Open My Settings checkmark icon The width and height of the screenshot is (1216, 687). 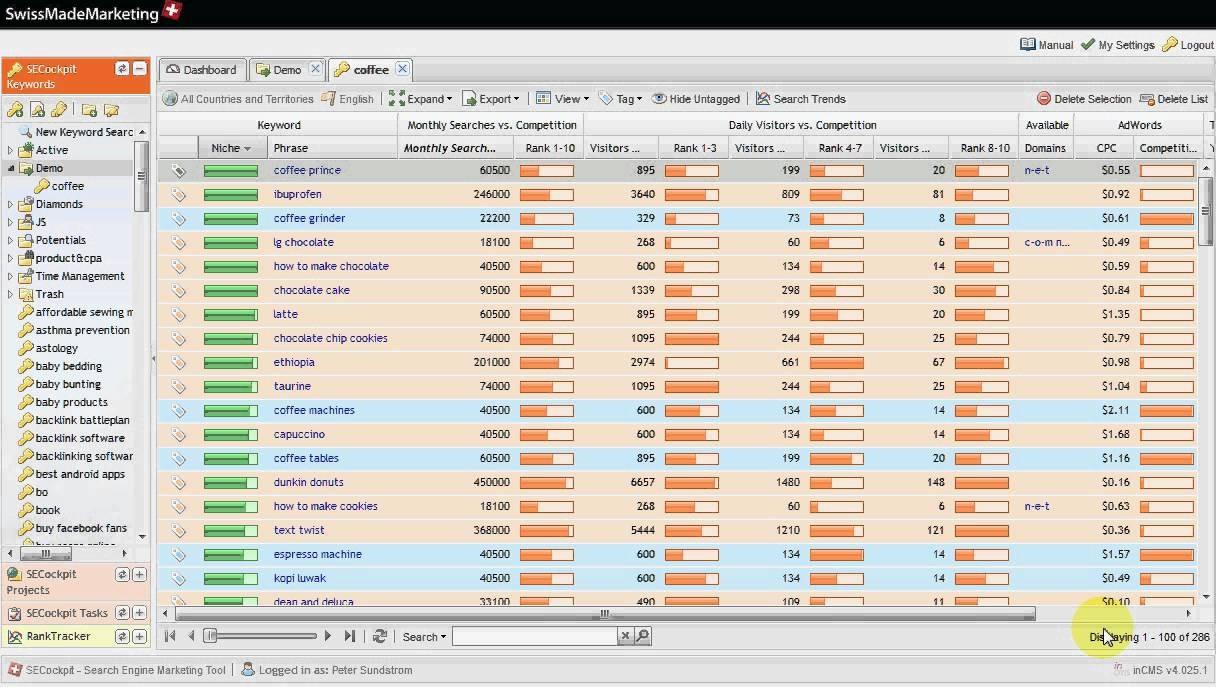(1088, 45)
